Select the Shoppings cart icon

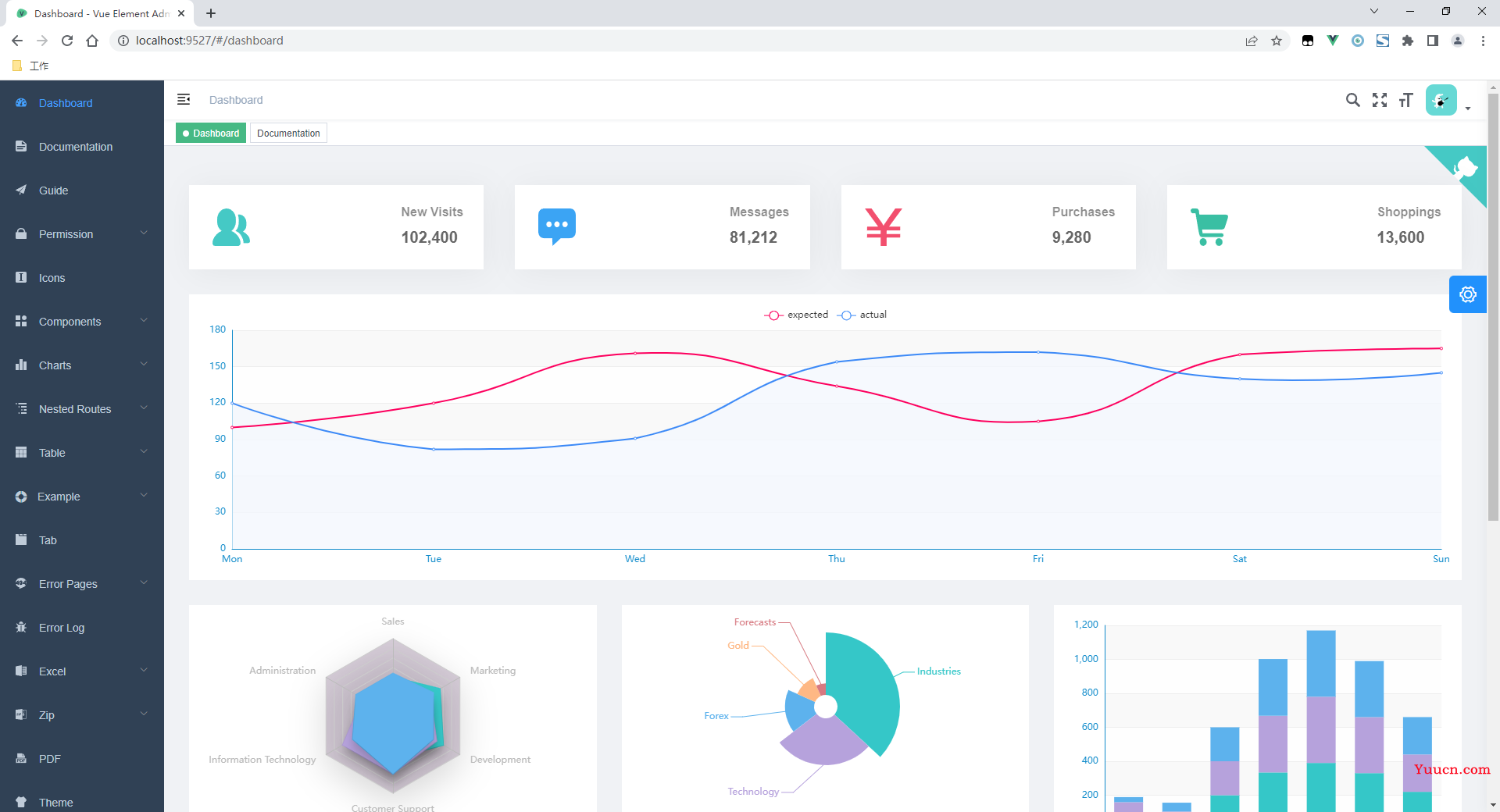1209,227
